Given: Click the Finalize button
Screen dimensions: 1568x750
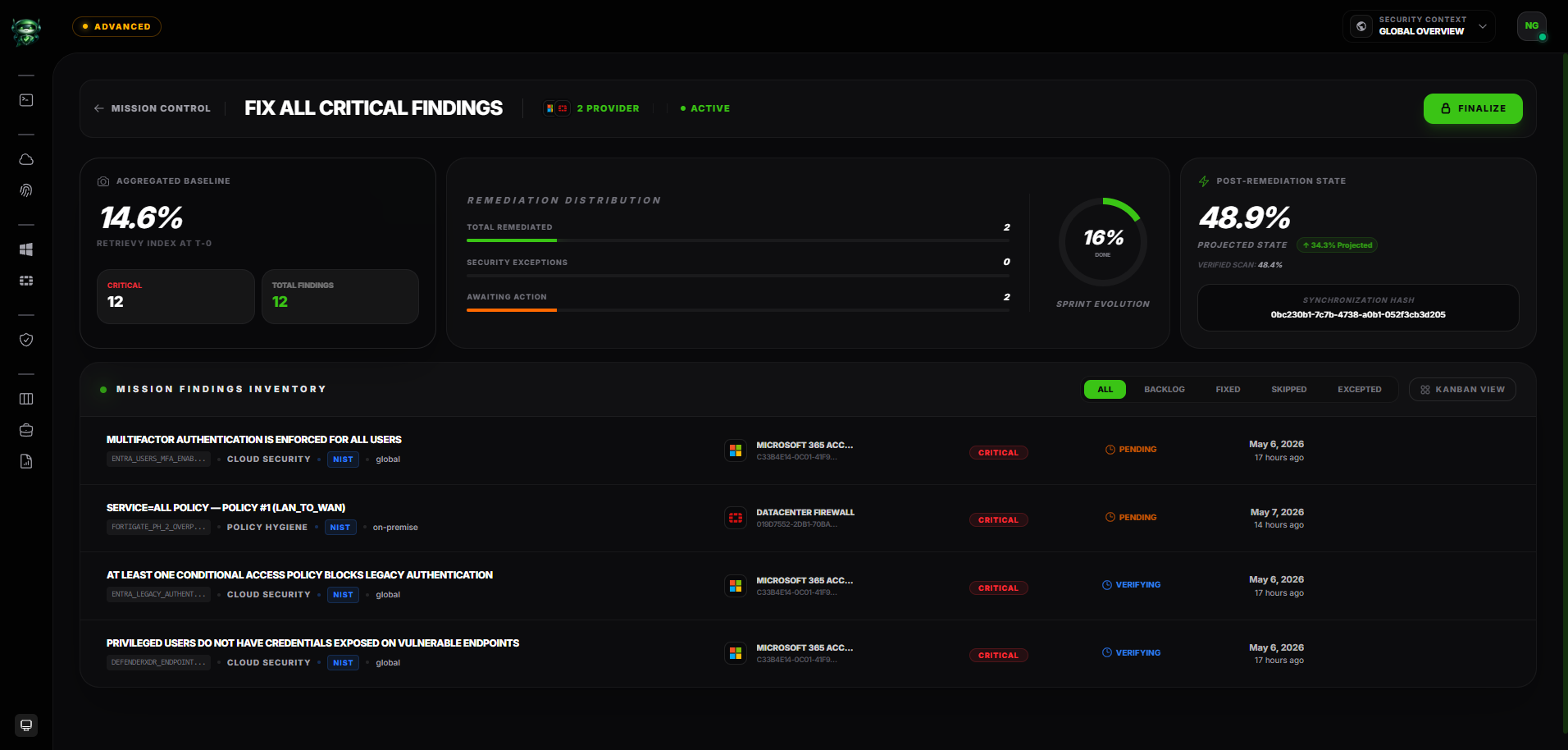Looking at the screenshot, I should 1473,108.
